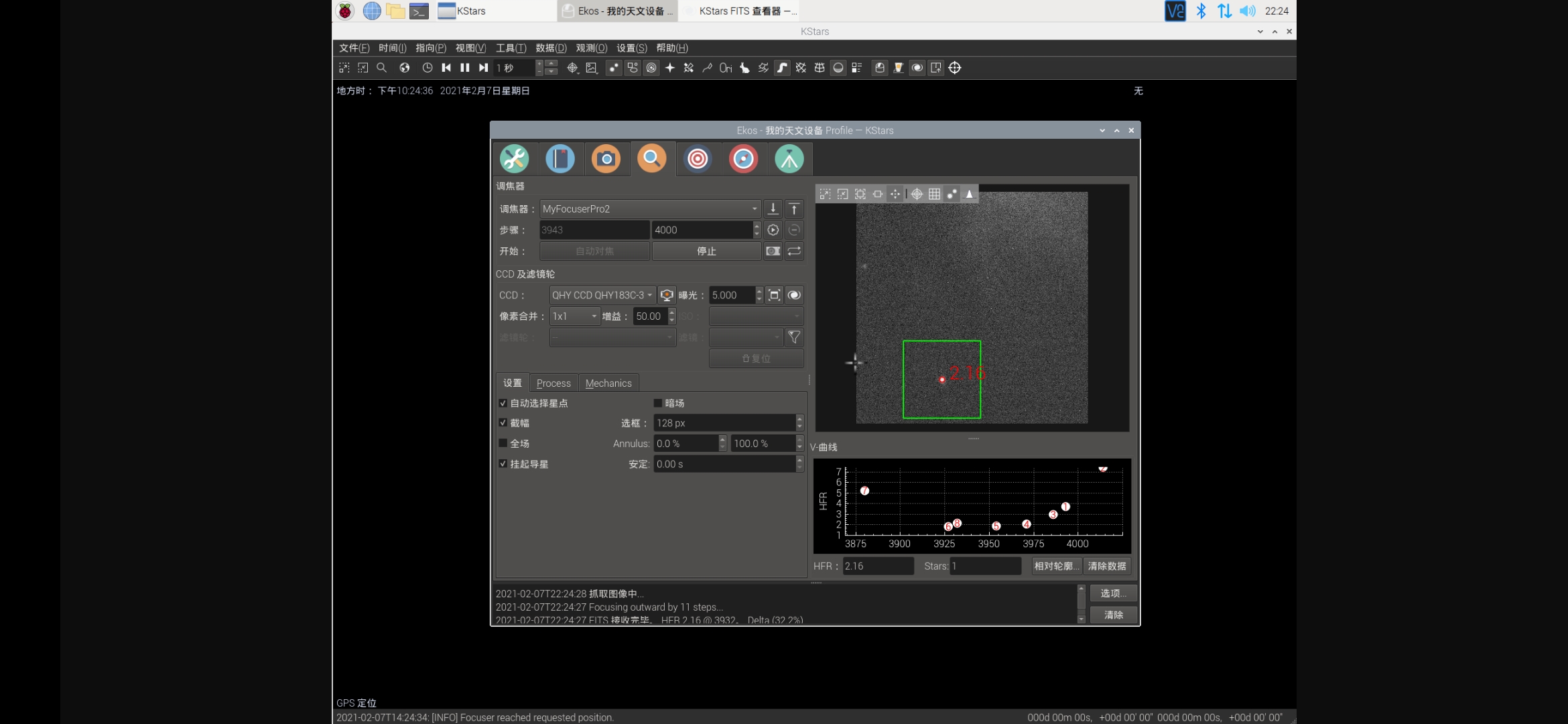Image resolution: width=1568 pixels, height=724 pixels.
Task: Open live video for the CCD
Action: pyautogui.click(x=667, y=295)
